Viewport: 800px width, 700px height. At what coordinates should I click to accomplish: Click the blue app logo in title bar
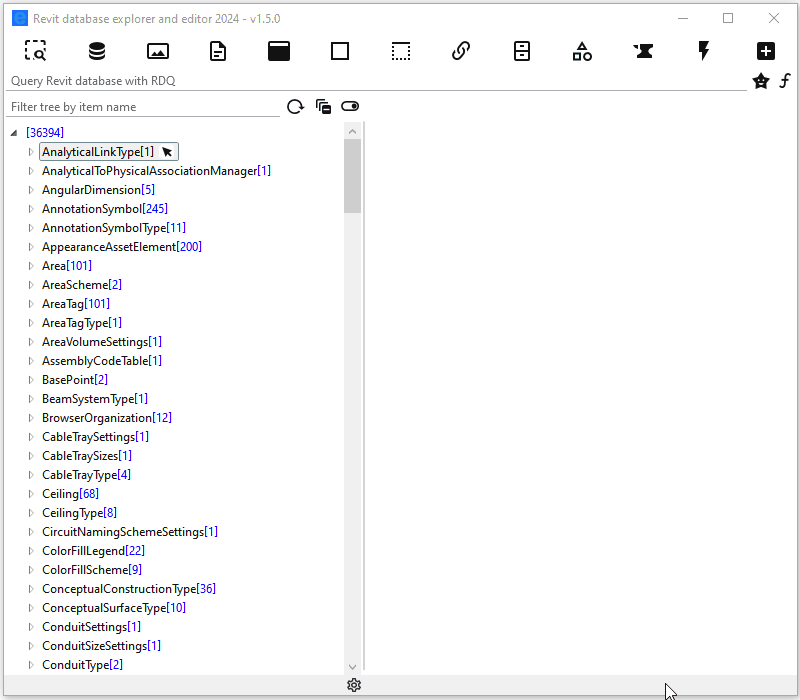pos(19,18)
